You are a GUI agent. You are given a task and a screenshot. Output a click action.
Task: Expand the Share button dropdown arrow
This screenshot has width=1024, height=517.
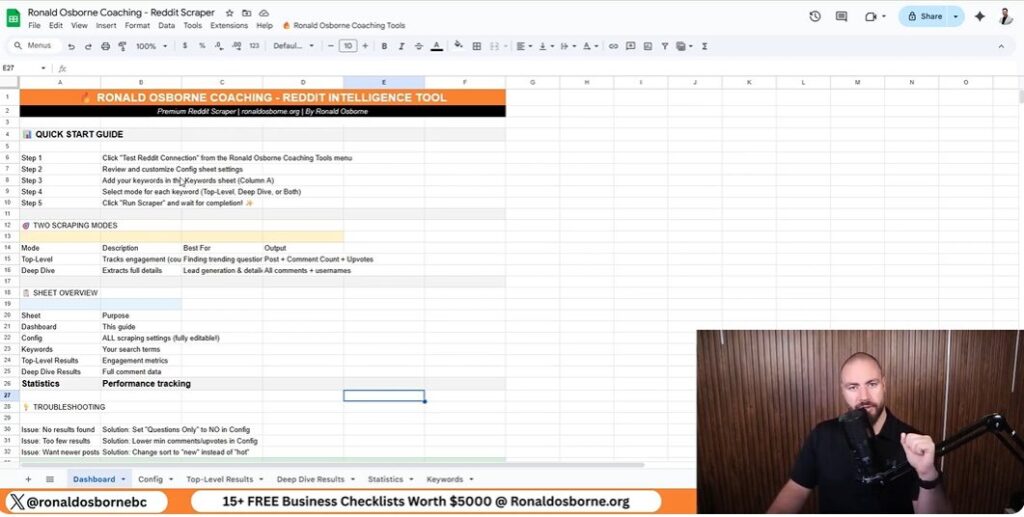click(955, 16)
